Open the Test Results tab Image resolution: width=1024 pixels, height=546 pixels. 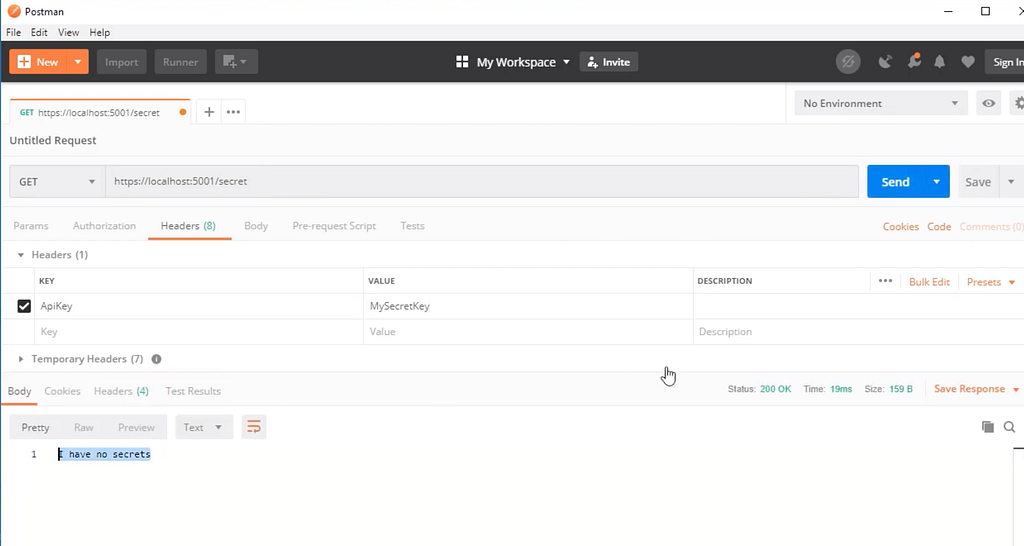193,391
